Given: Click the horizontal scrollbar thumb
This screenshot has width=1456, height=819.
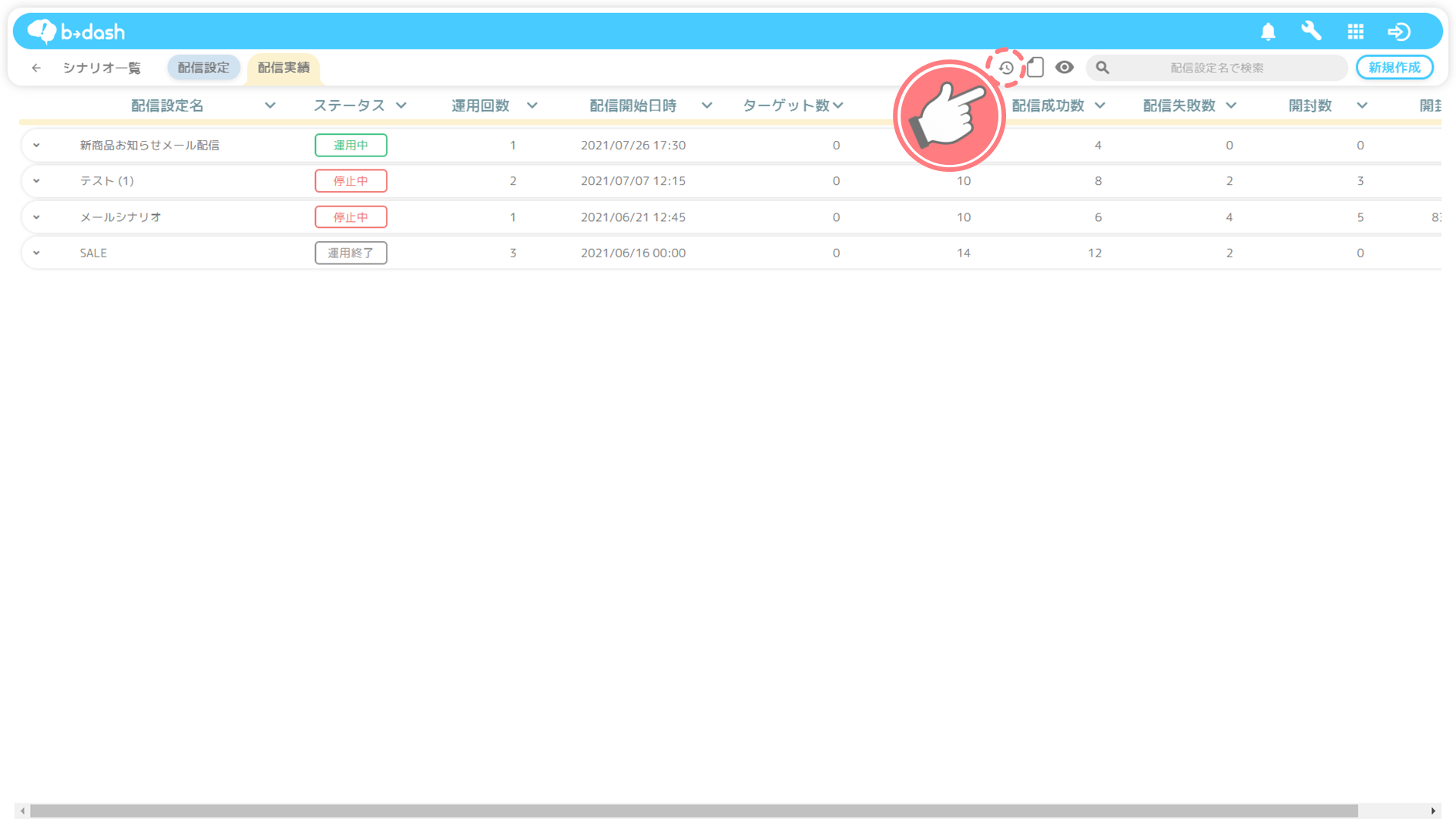Looking at the screenshot, I should pyautogui.click(x=693, y=811).
